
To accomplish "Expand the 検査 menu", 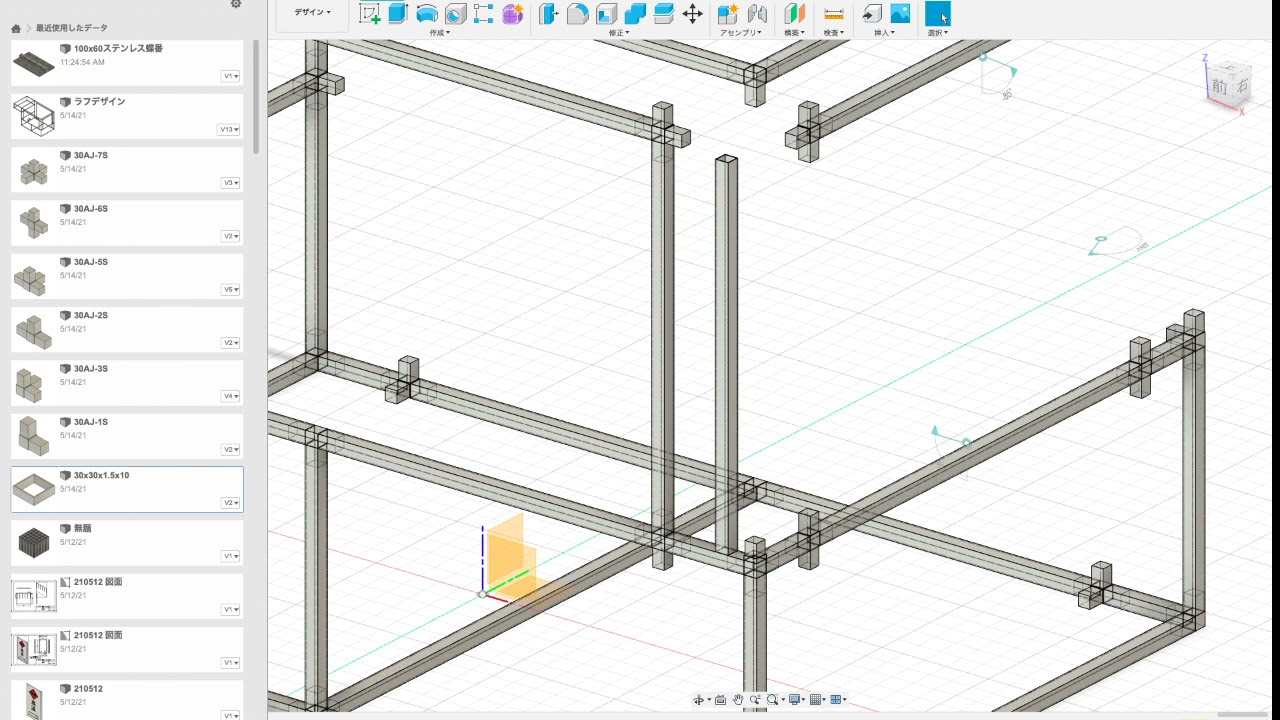I will tap(834, 33).
